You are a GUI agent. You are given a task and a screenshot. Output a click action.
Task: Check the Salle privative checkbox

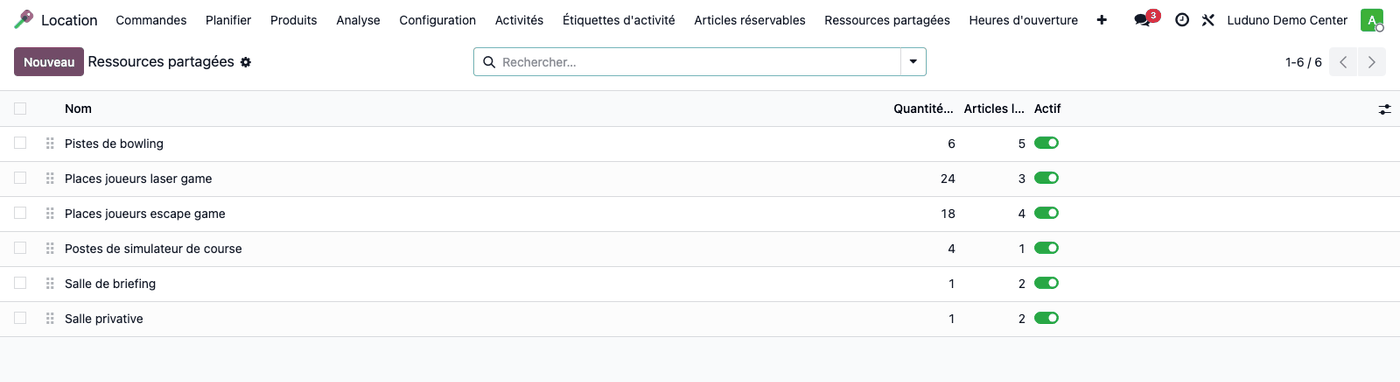(x=20, y=318)
